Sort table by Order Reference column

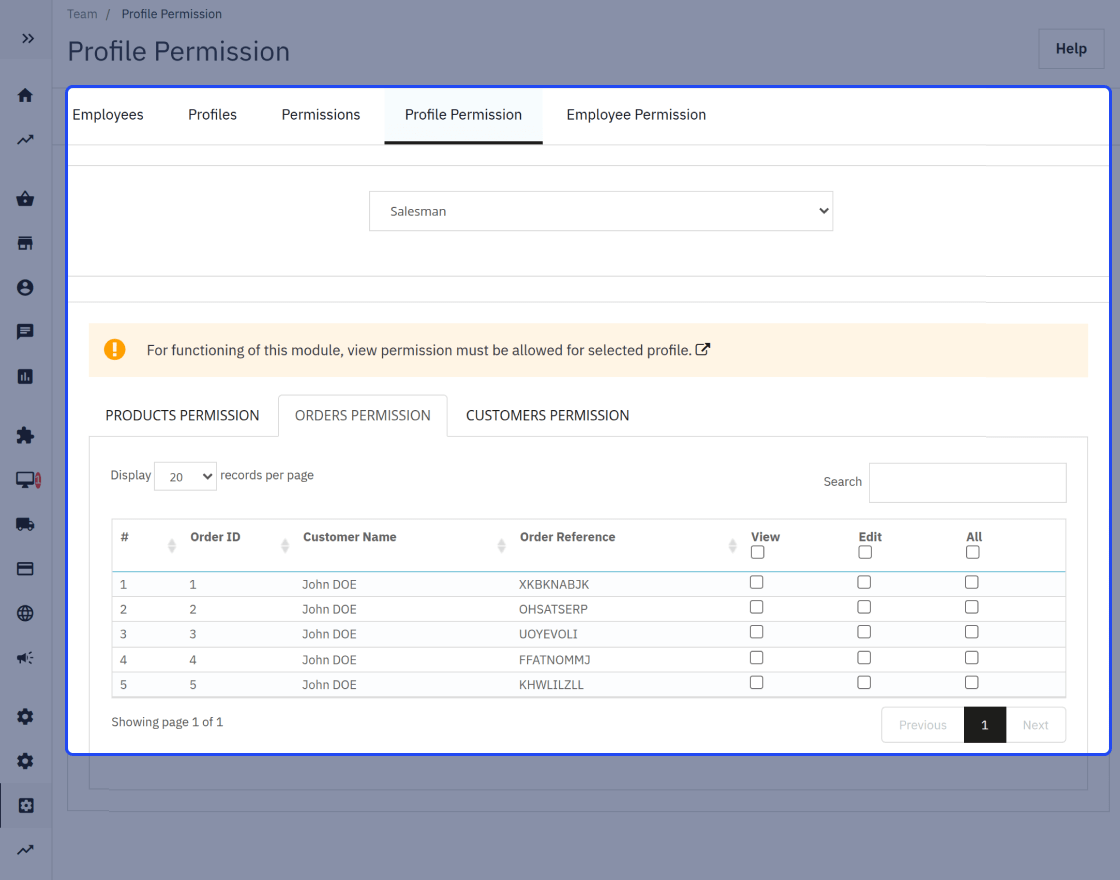[732, 546]
